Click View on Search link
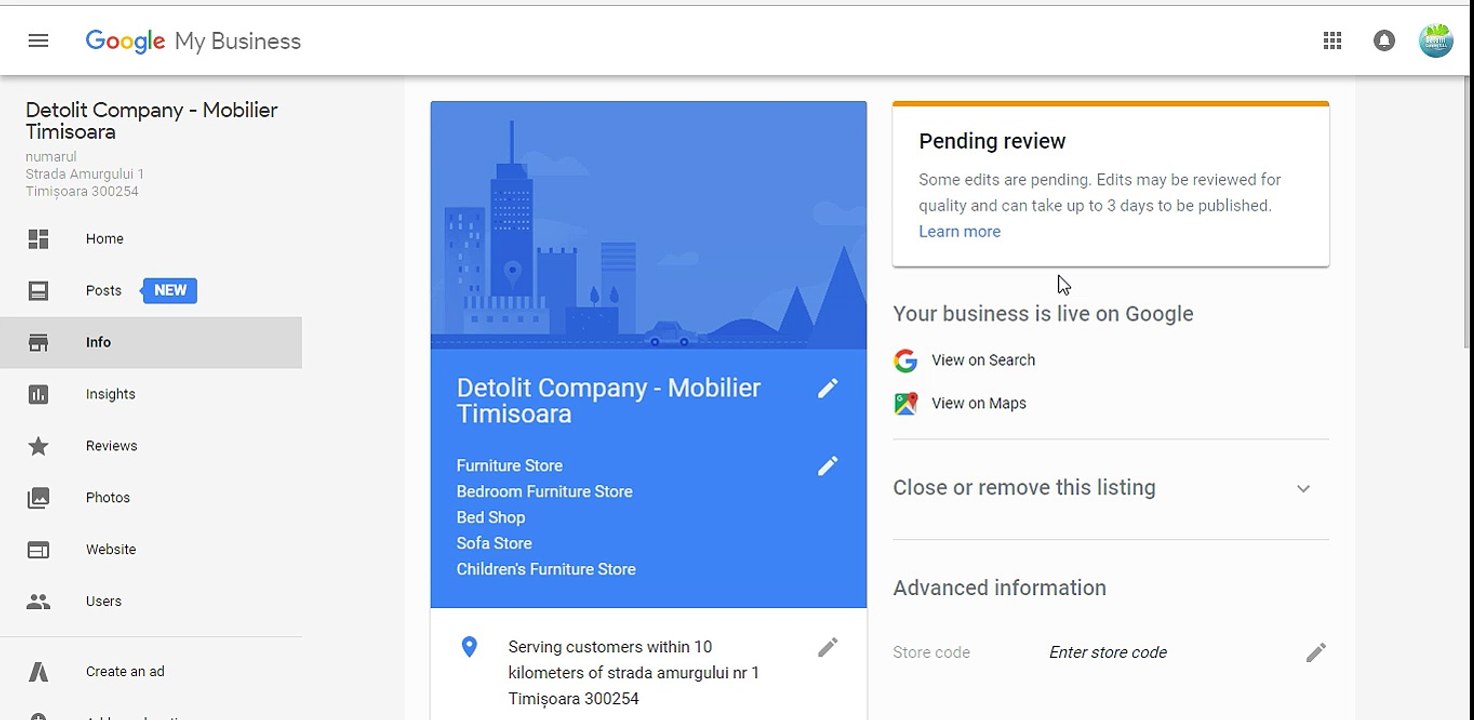The height and width of the screenshot is (720, 1474). click(x=983, y=360)
